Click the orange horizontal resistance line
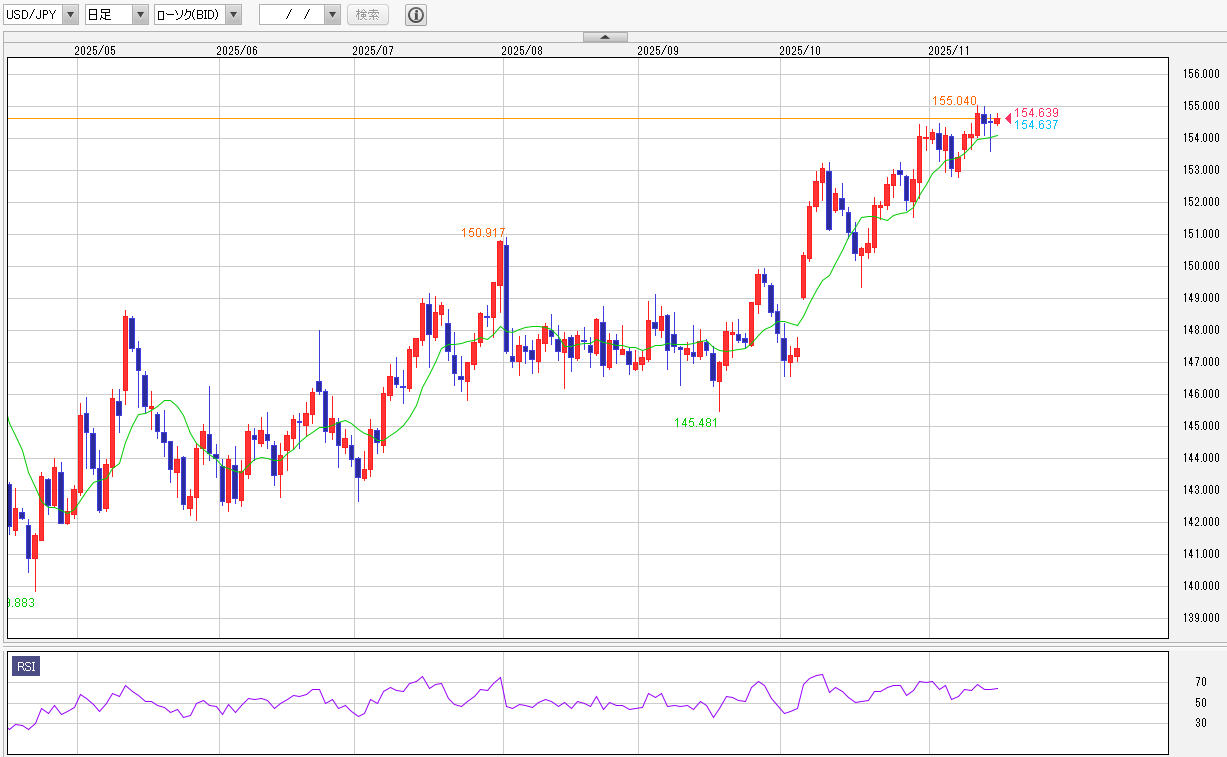The width and height of the screenshot is (1227, 757). tap(500, 119)
